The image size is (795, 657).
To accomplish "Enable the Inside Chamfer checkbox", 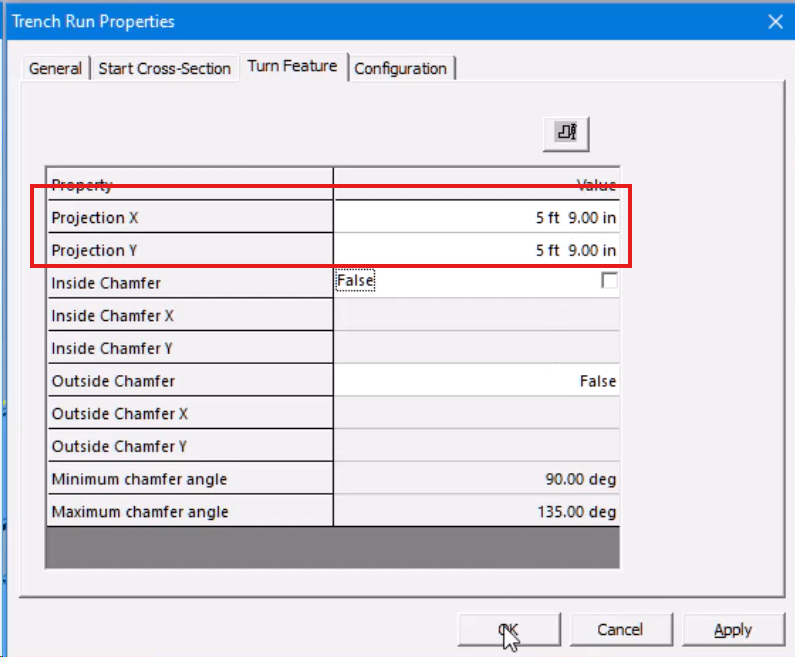I will [609, 282].
